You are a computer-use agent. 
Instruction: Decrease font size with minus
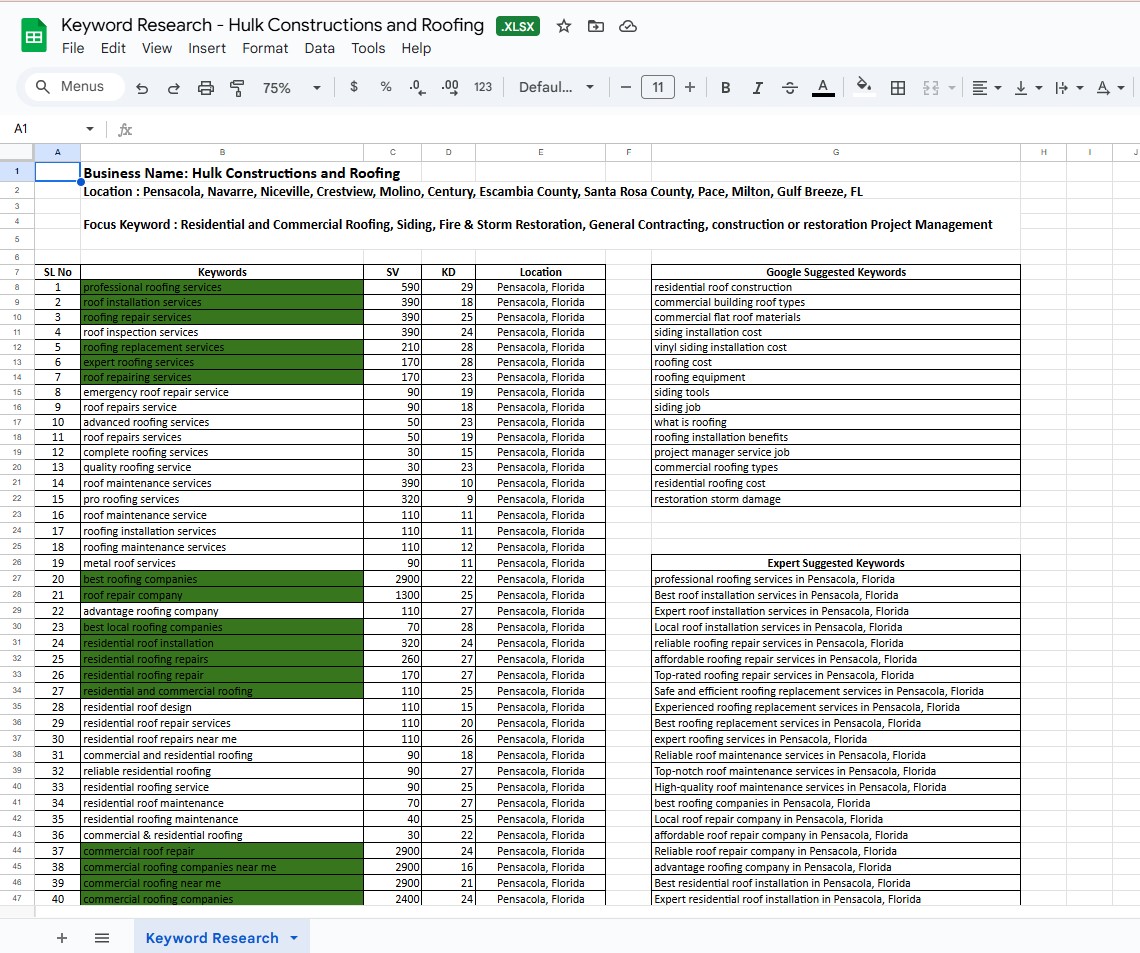[625, 87]
